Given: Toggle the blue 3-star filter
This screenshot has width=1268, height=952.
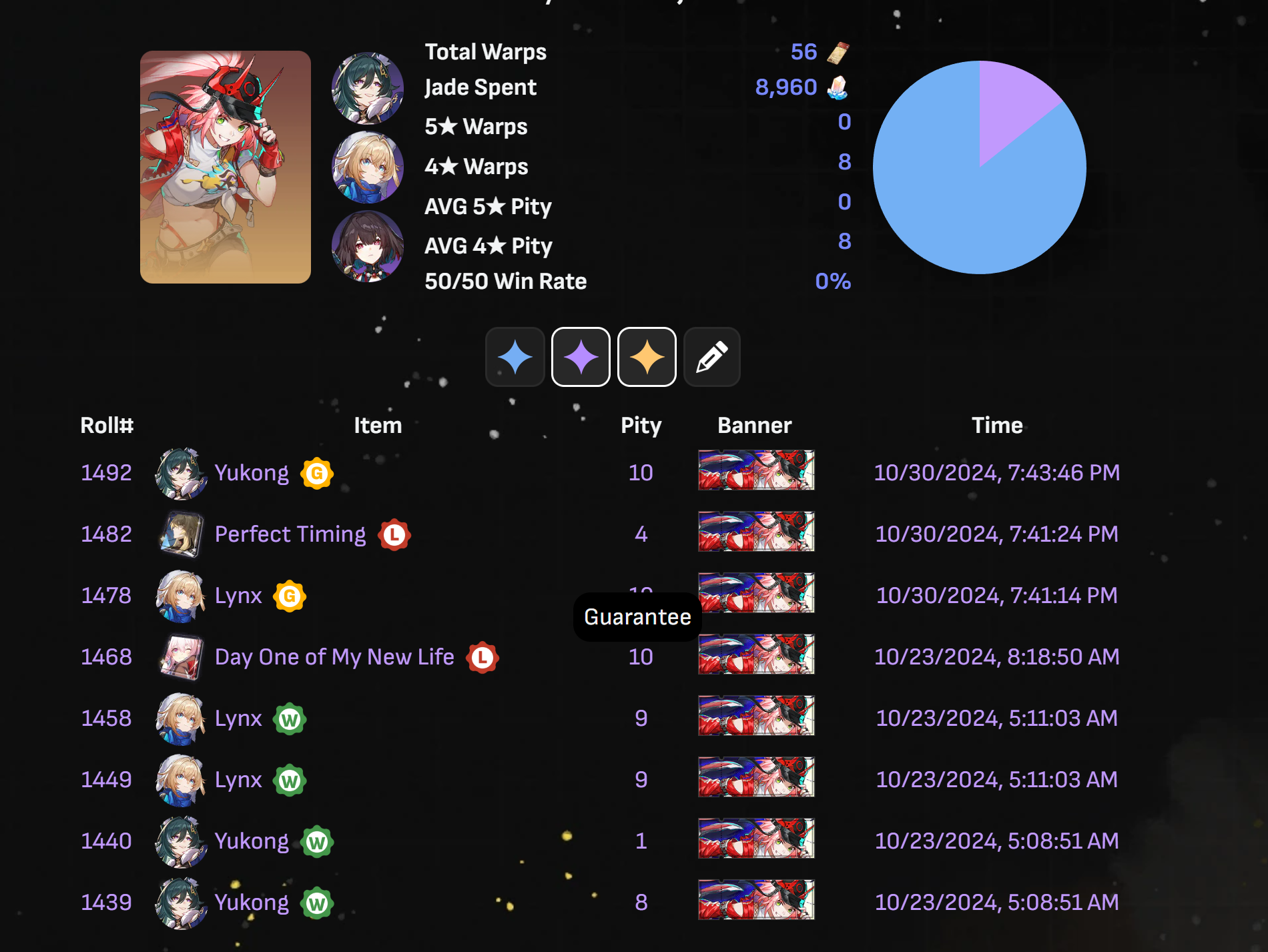Looking at the screenshot, I should point(515,357).
